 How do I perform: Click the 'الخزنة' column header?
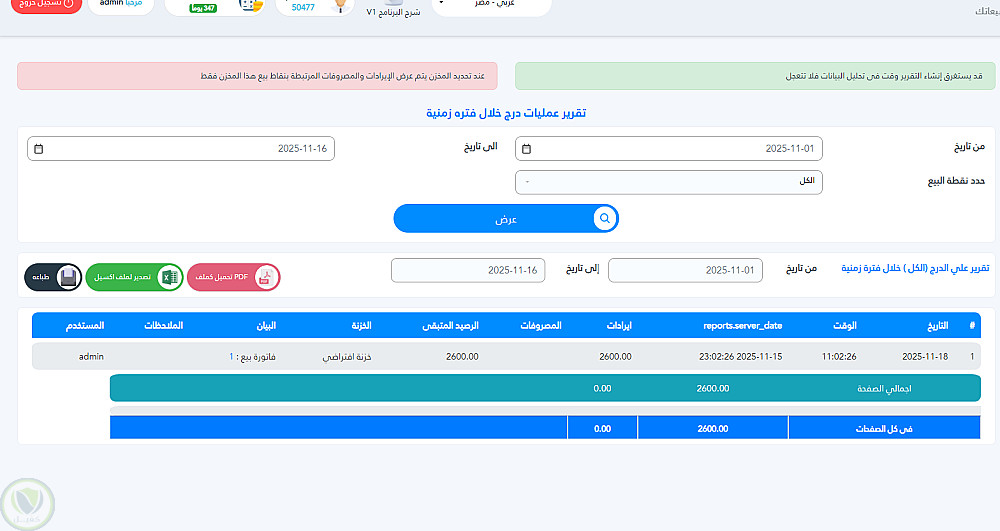[x=361, y=326]
